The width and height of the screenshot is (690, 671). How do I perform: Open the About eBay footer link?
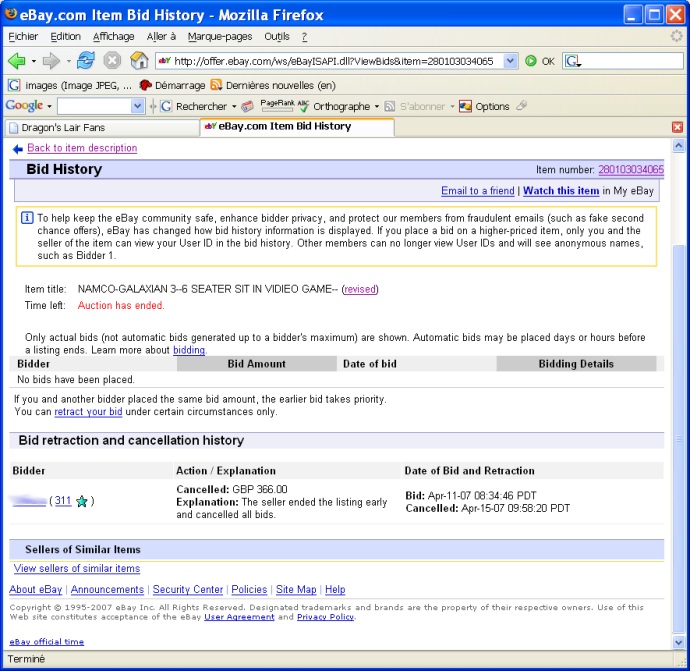(36, 590)
